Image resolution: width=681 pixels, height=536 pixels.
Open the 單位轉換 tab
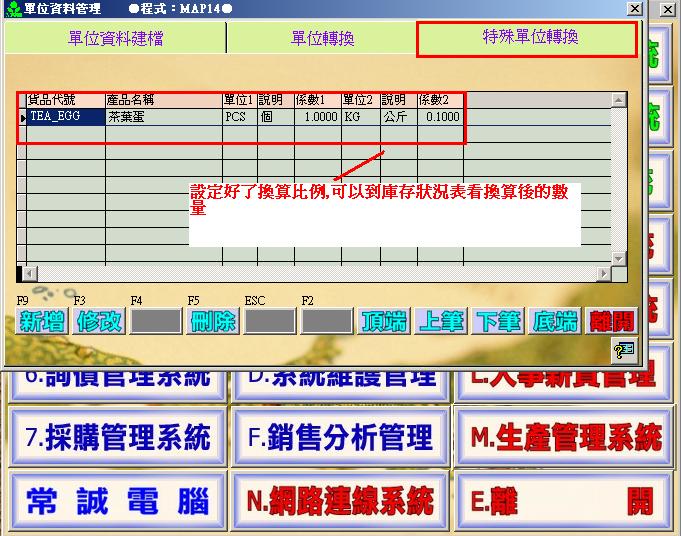(x=322, y=39)
